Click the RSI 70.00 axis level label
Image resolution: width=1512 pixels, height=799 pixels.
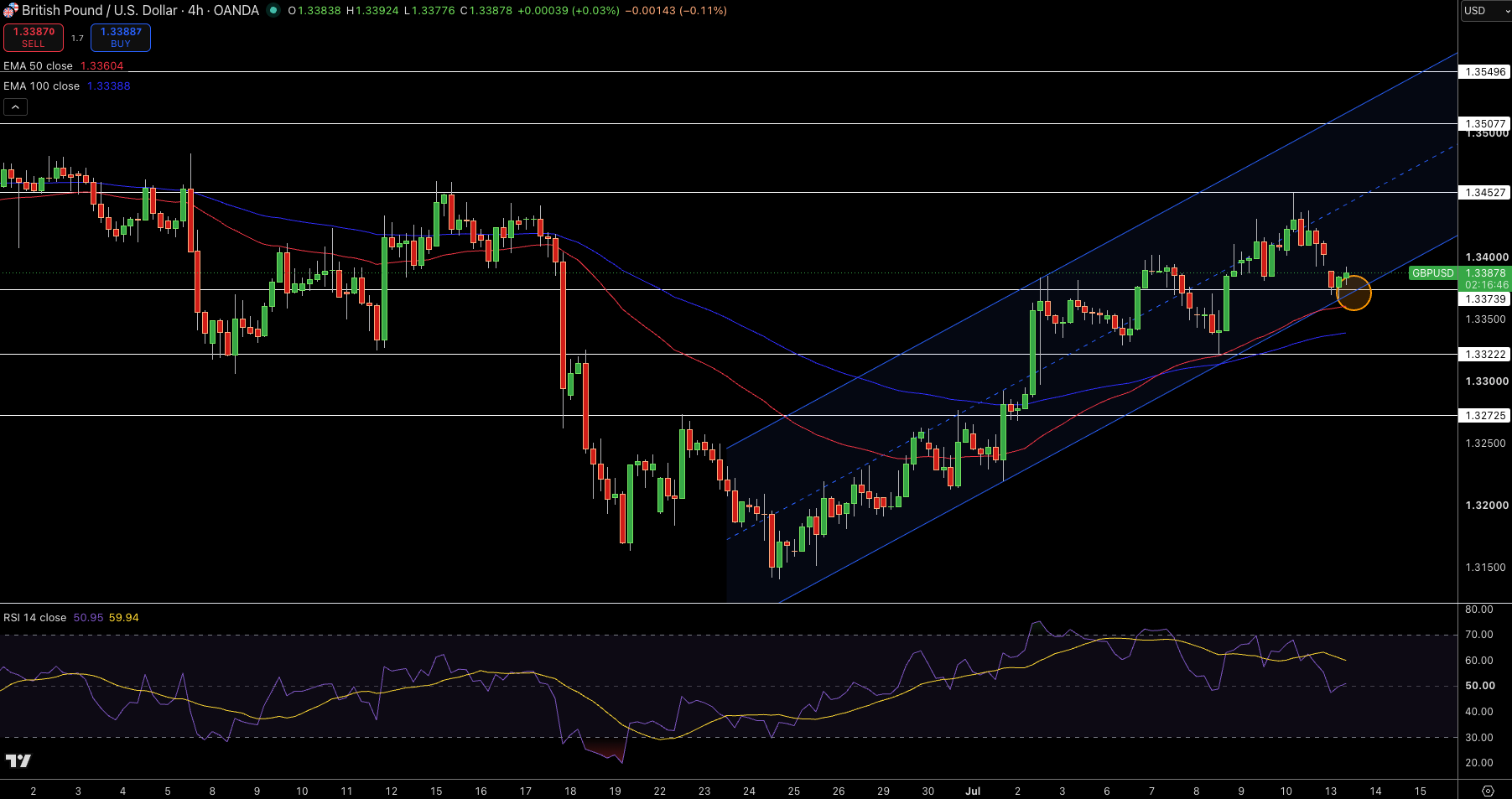[x=1479, y=635]
